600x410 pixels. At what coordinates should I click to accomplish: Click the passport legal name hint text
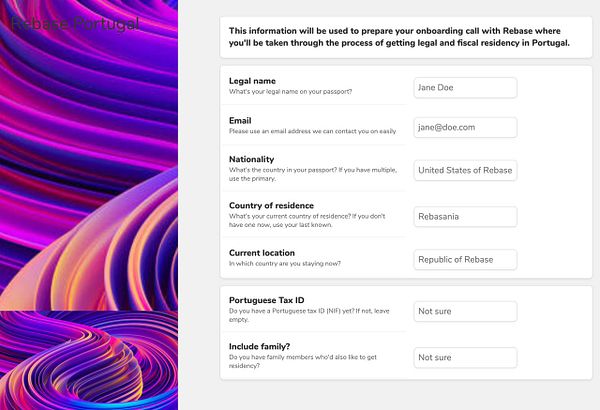[290, 91]
